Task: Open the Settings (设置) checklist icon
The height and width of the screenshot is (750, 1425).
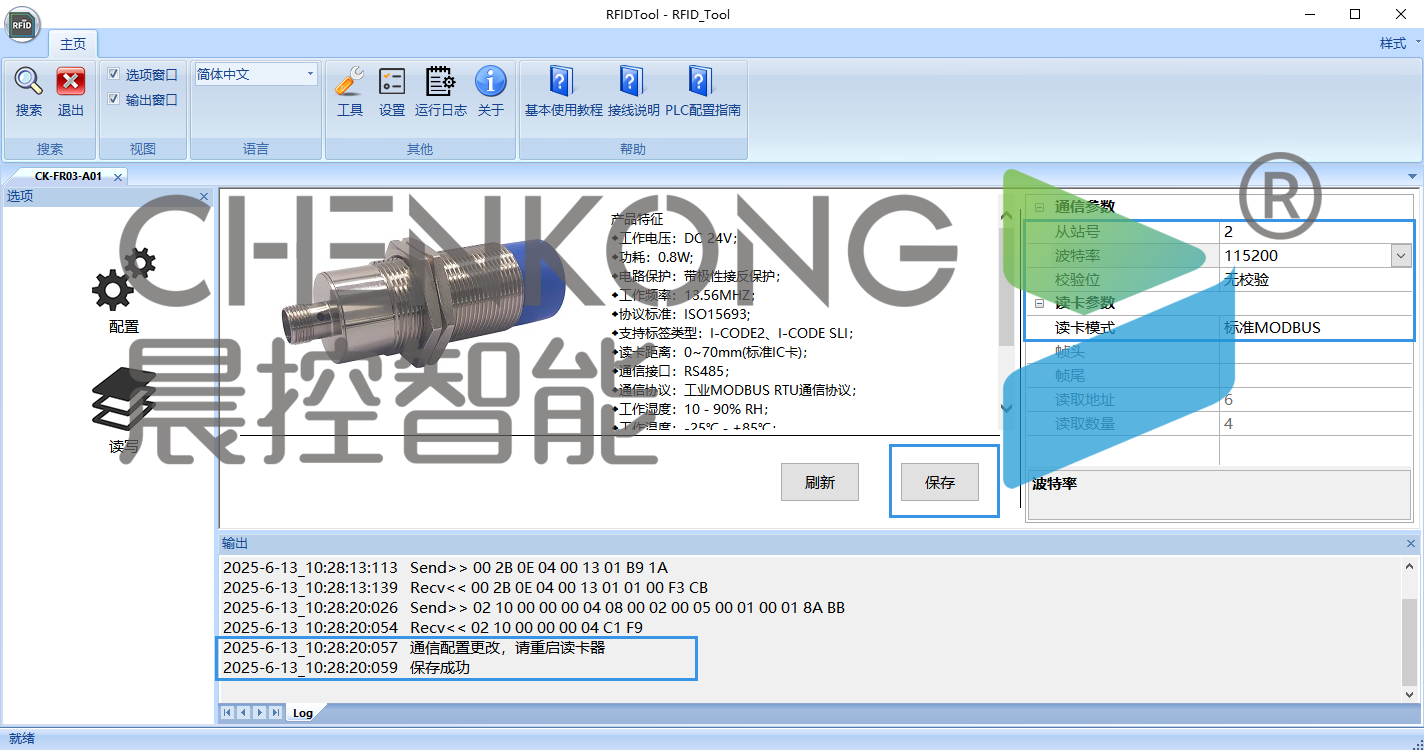Action: coord(392,82)
